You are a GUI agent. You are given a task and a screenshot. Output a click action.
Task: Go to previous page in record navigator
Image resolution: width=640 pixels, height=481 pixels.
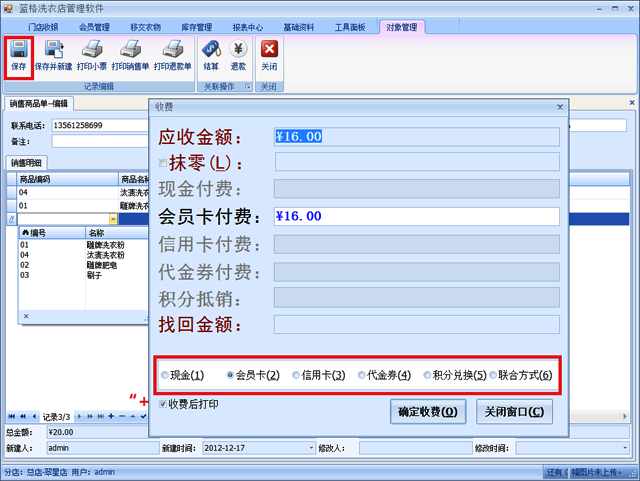coord(23,416)
